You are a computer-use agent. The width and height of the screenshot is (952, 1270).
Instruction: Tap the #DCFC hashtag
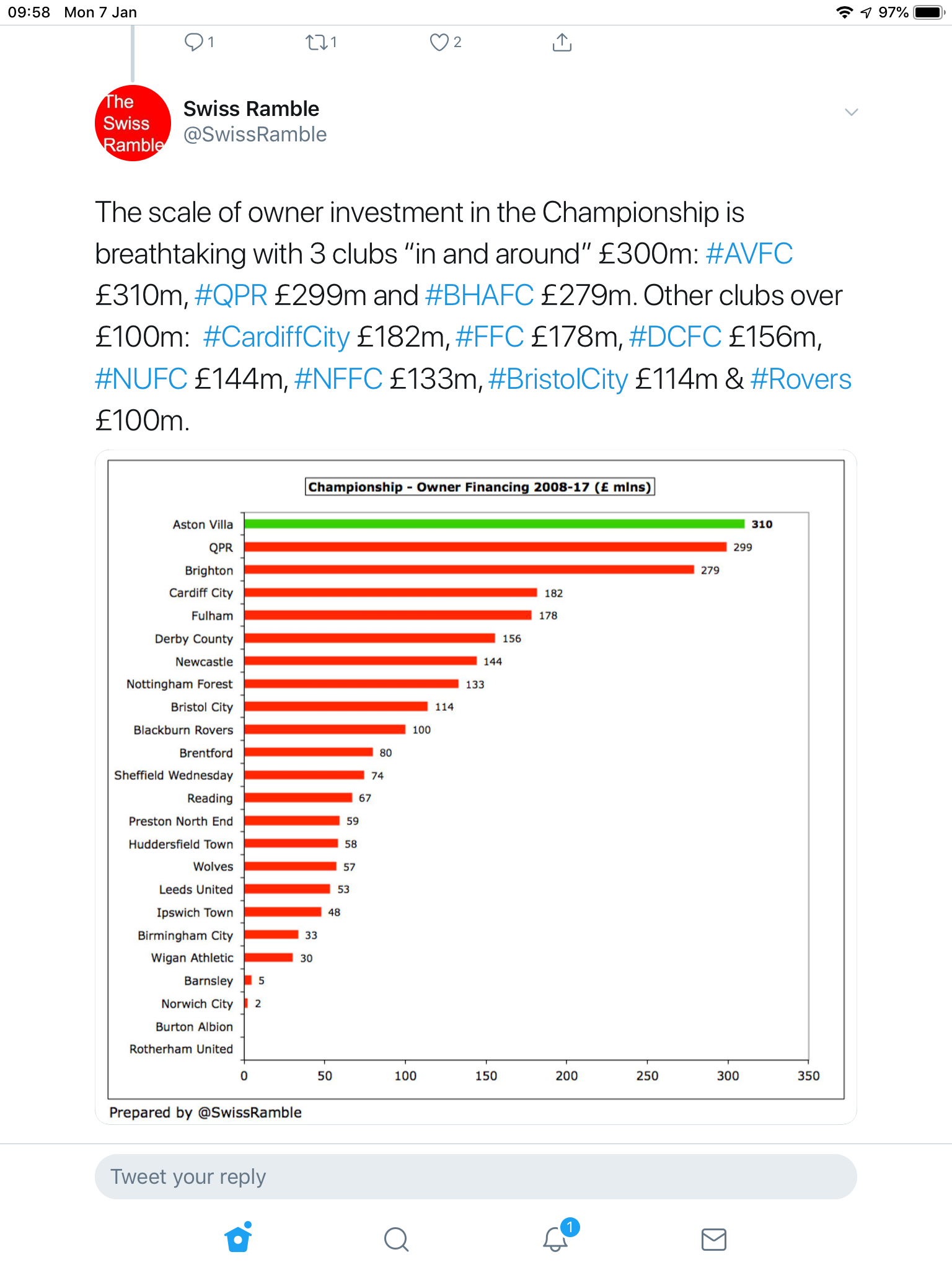tap(675, 337)
